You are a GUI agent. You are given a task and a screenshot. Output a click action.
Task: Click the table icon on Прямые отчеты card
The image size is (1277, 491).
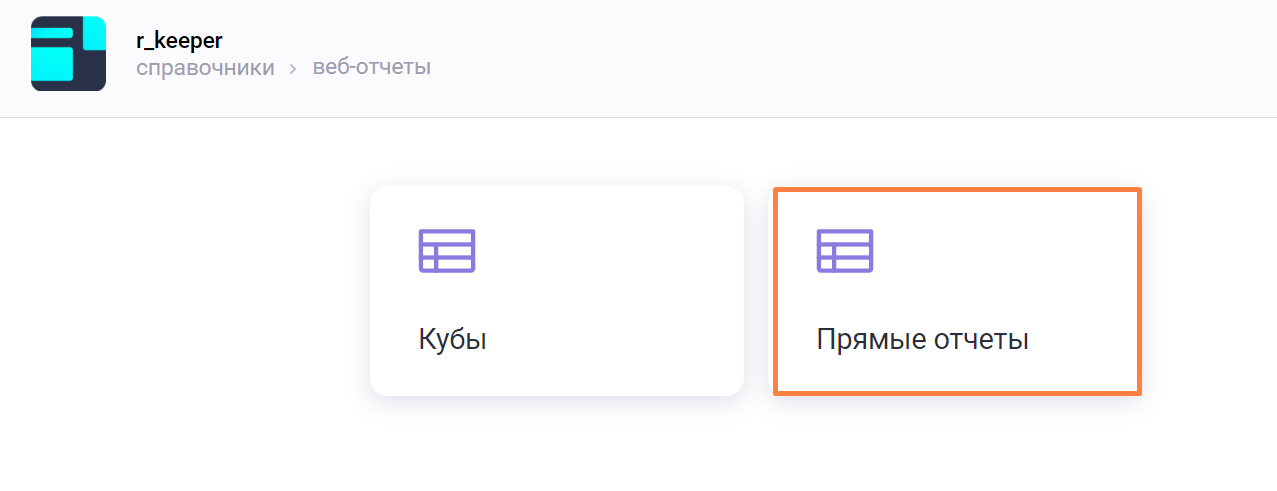tap(845, 251)
